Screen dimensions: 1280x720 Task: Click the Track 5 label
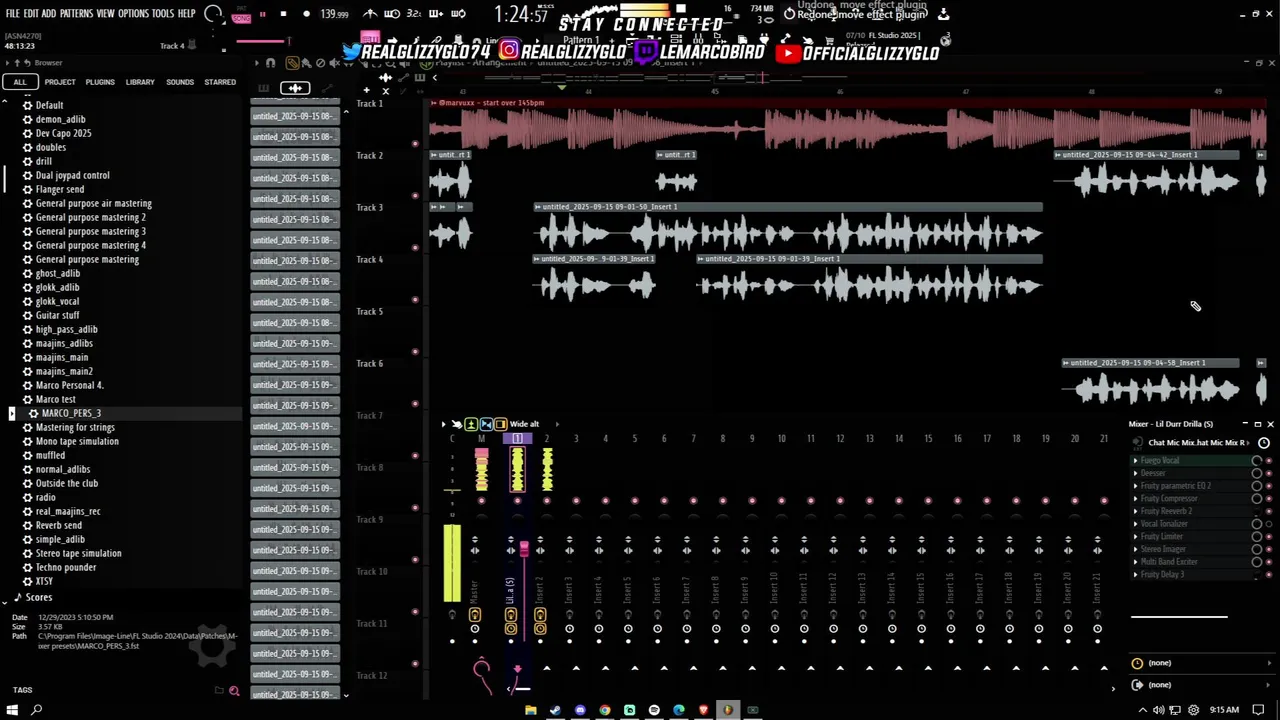pyautogui.click(x=369, y=312)
